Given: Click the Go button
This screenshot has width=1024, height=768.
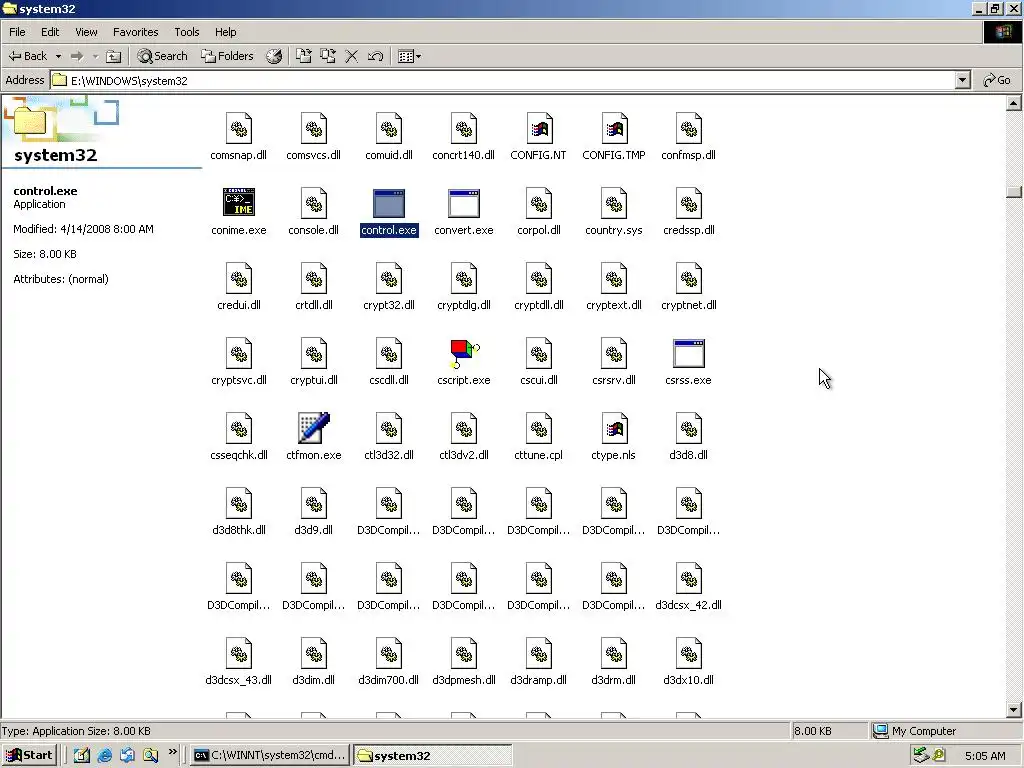Looking at the screenshot, I should pyautogui.click(x=997, y=80).
